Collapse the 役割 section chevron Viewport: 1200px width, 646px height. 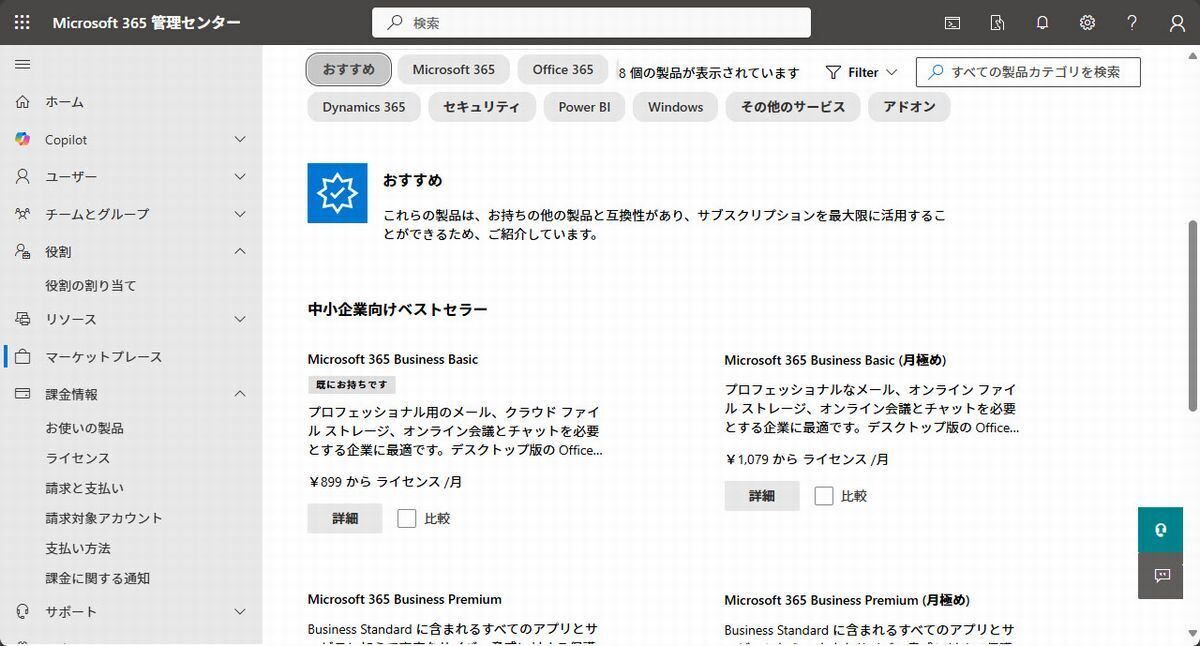240,252
